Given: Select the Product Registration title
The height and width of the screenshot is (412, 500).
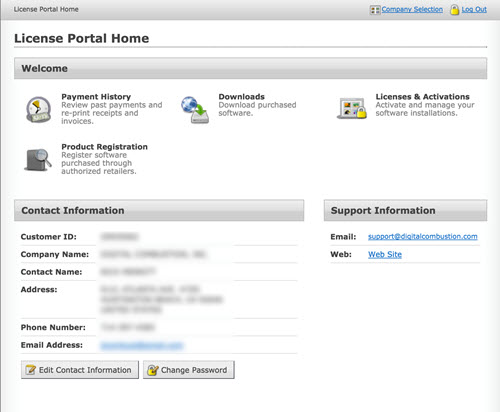Looking at the screenshot, I should 104,147.
